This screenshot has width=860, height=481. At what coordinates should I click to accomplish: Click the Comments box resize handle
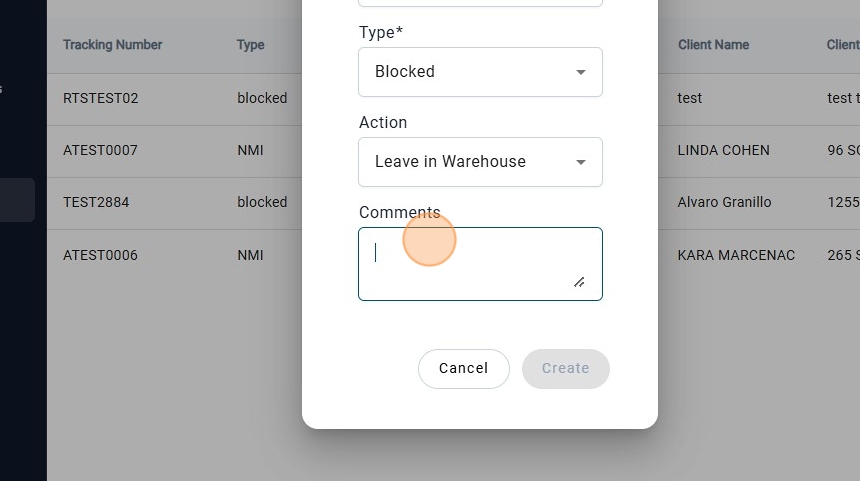(579, 282)
